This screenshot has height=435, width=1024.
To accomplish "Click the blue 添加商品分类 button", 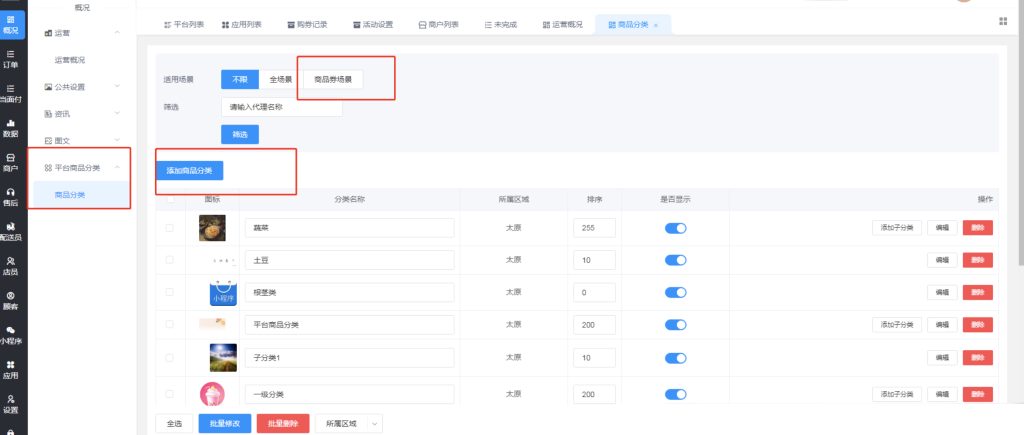I will tap(189, 171).
